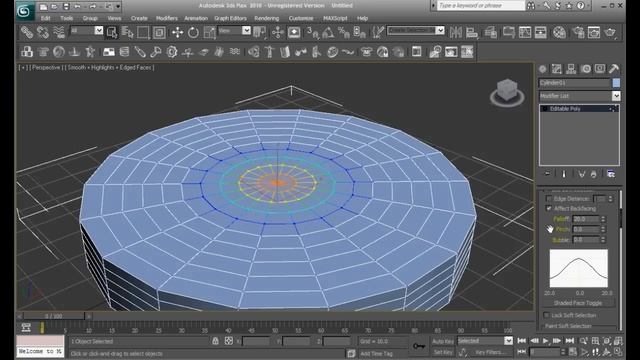Click the ViewCube in viewport
Image resolution: width=640 pixels, height=360 pixels.
click(507, 93)
